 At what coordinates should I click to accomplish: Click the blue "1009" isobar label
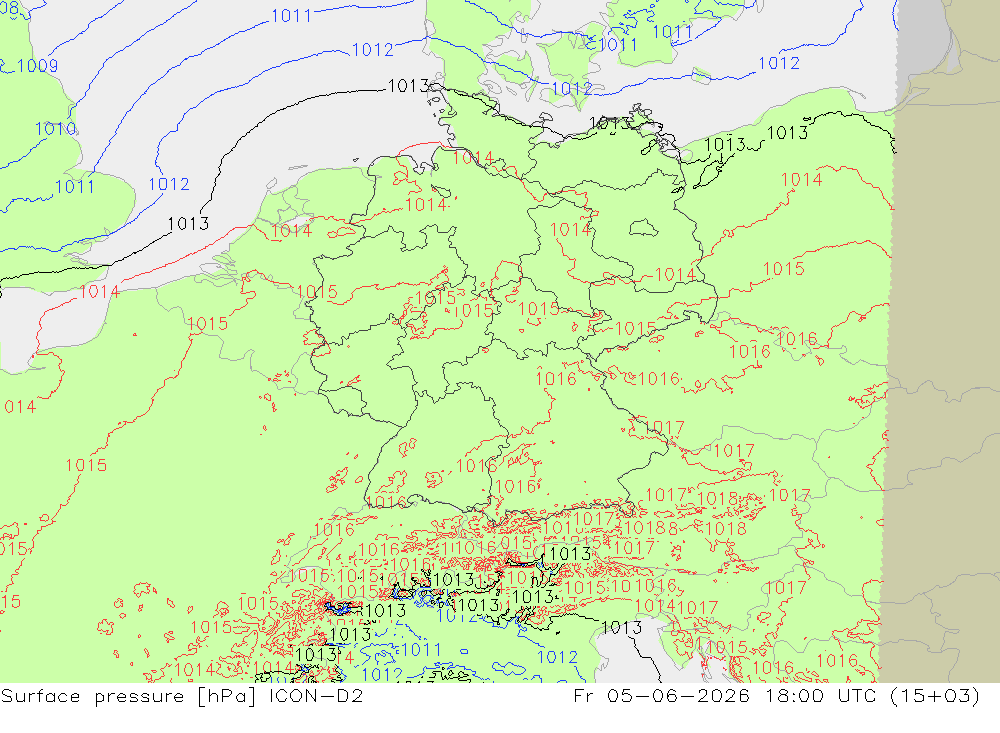tap(38, 66)
